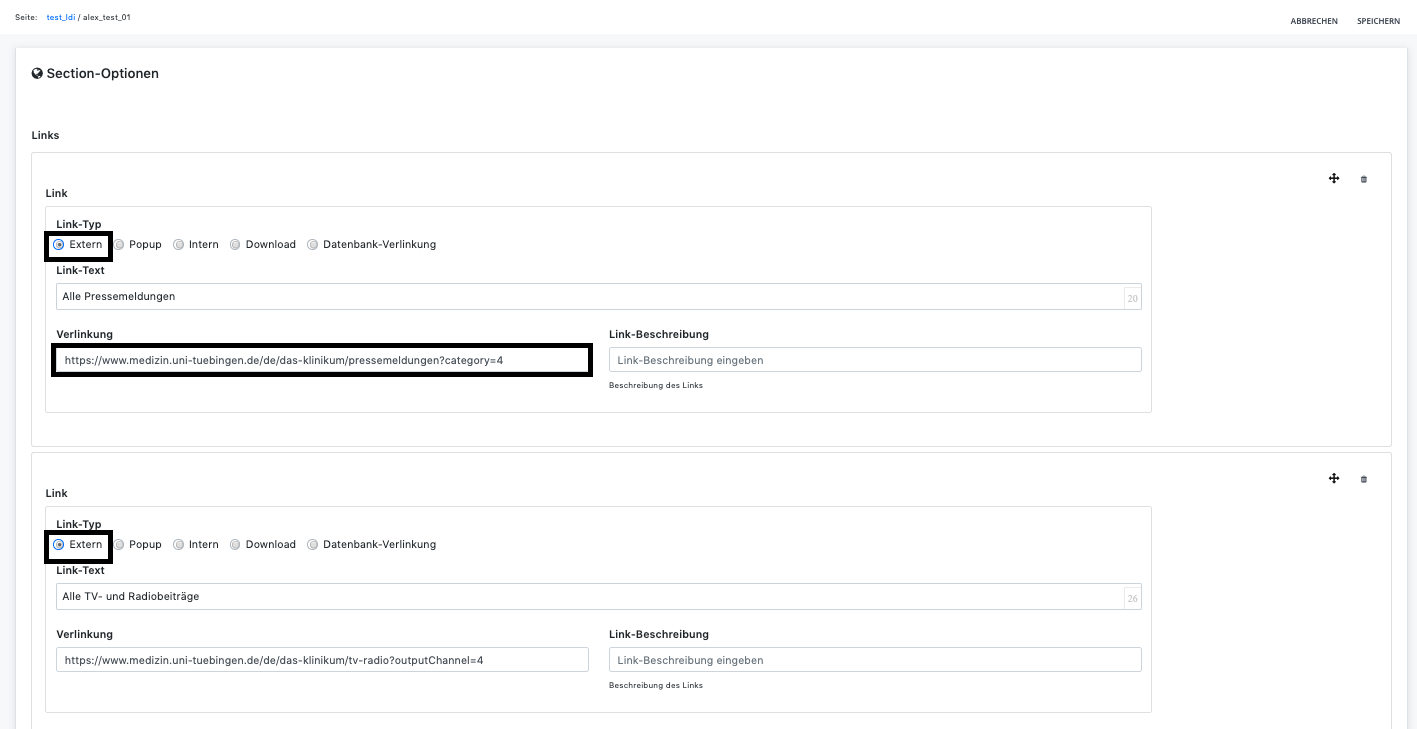Select Popup link type for TV- und Radiobeiträge

[119, 544]
